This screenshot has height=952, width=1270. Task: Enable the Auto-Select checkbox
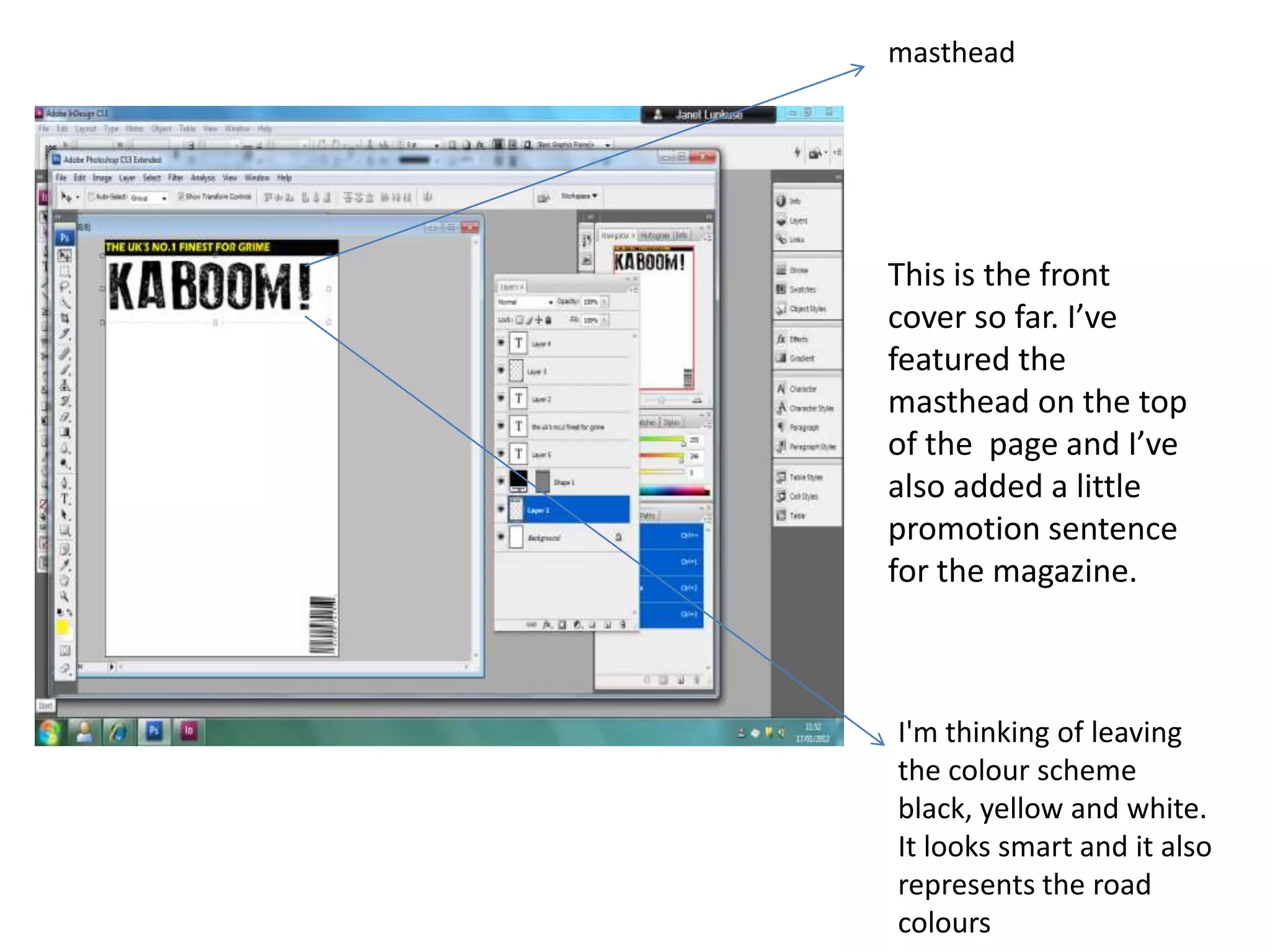(x=91, y=197)
